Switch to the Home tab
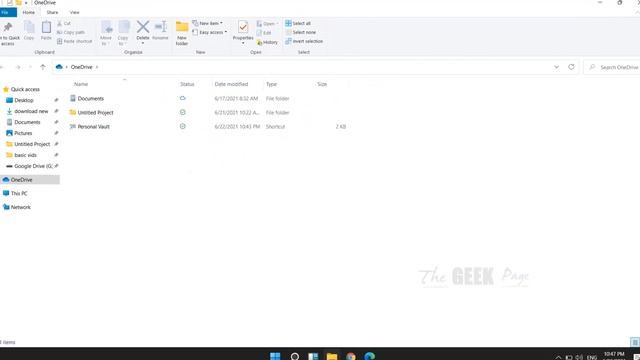 coord(29,13)
